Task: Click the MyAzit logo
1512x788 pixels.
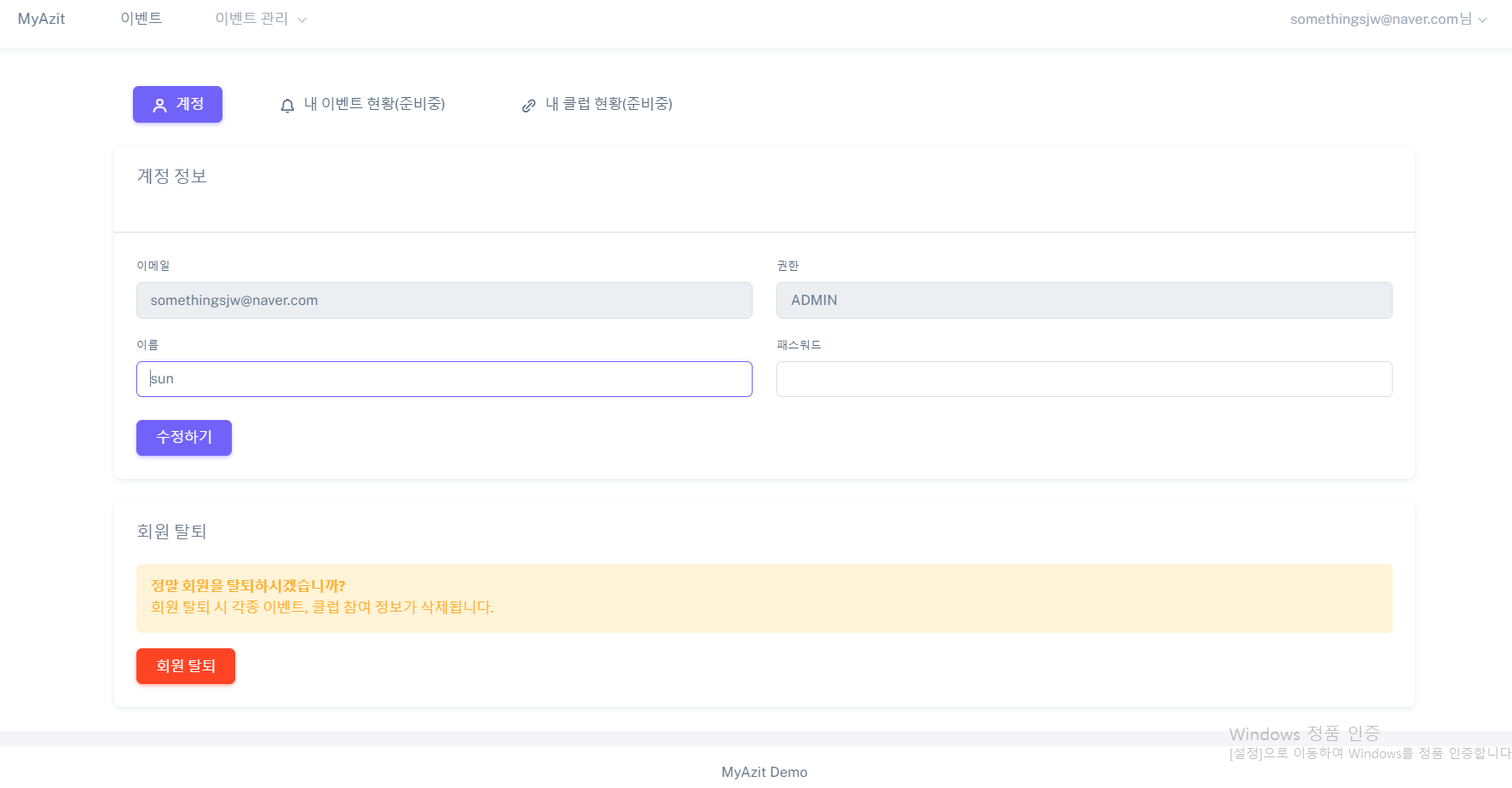Action: 41,18
